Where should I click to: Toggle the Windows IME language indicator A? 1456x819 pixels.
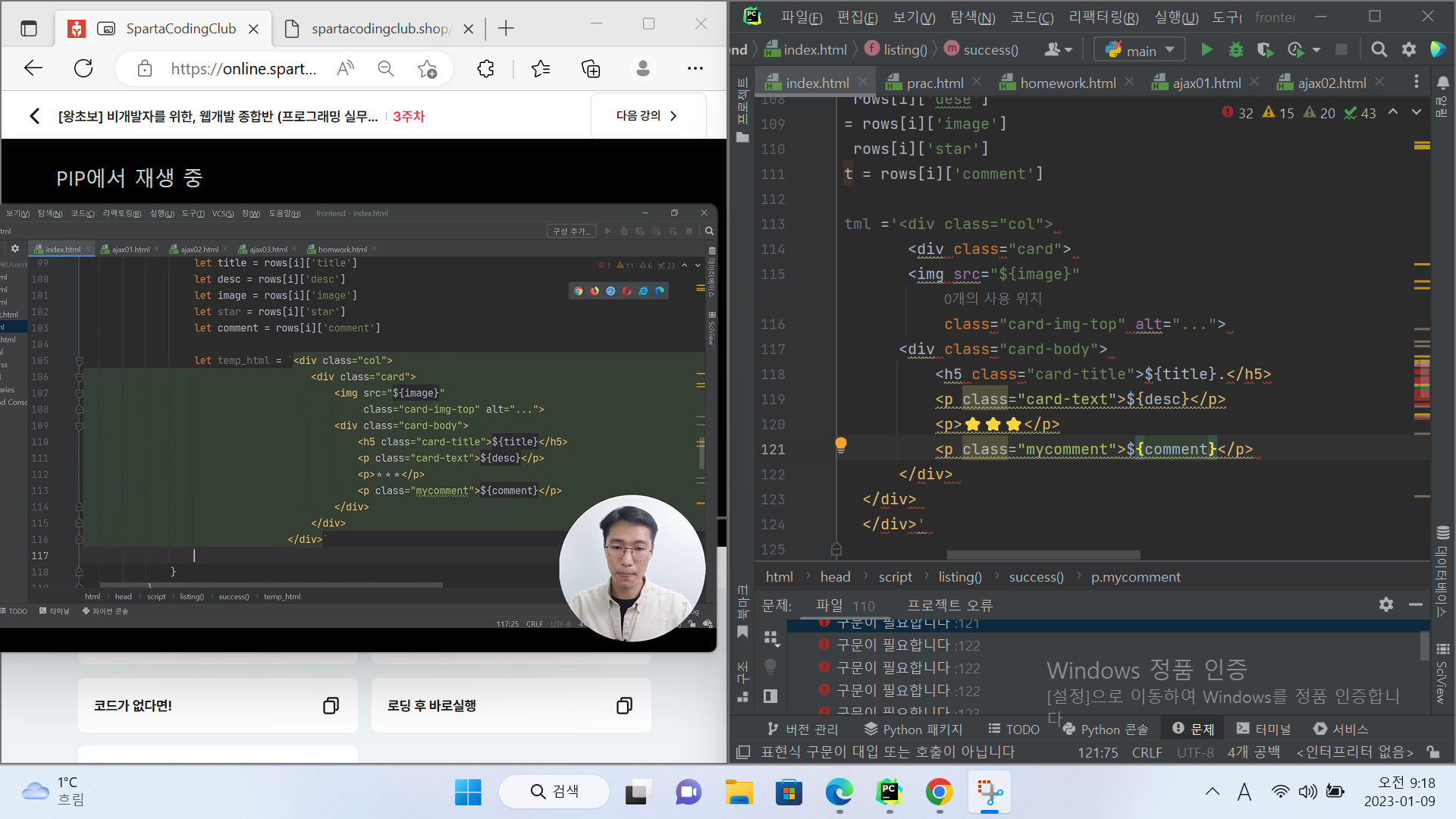(x=1244, y=792)
